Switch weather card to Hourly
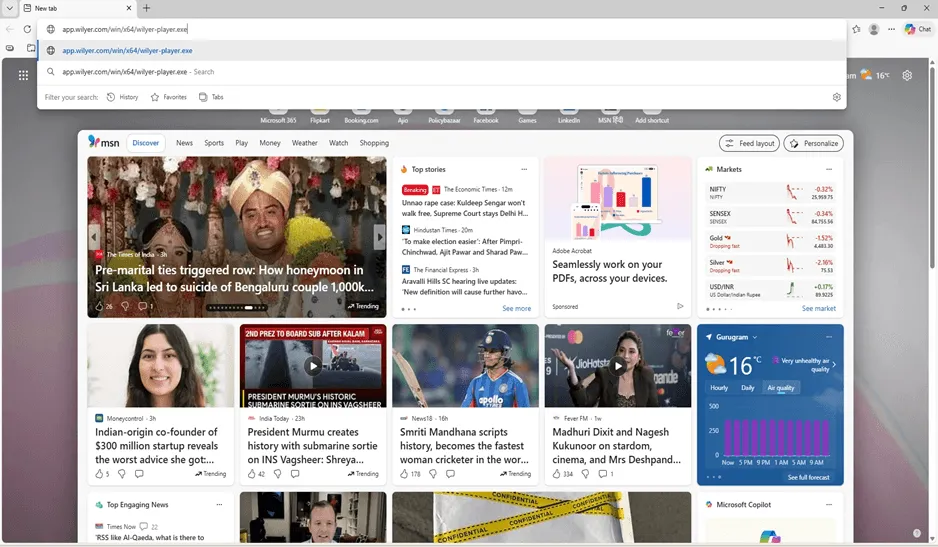This screenshot has height=547, width=938. [718, 388]
